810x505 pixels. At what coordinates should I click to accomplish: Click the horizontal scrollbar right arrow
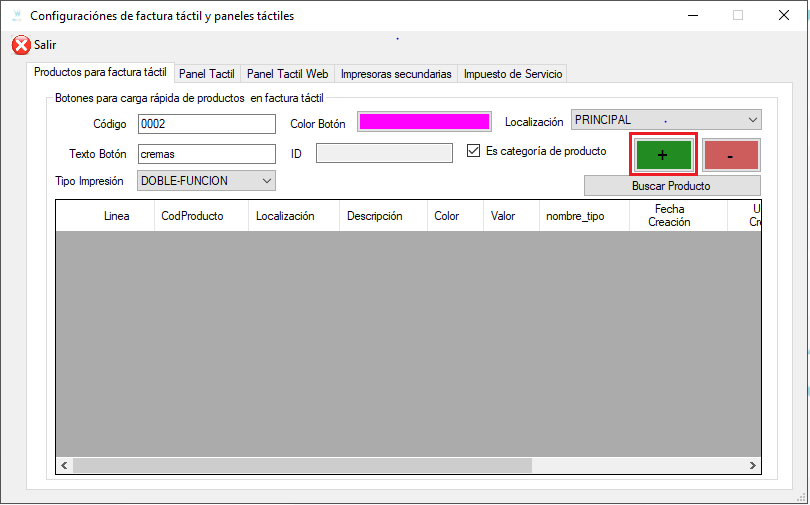point(753,465)
